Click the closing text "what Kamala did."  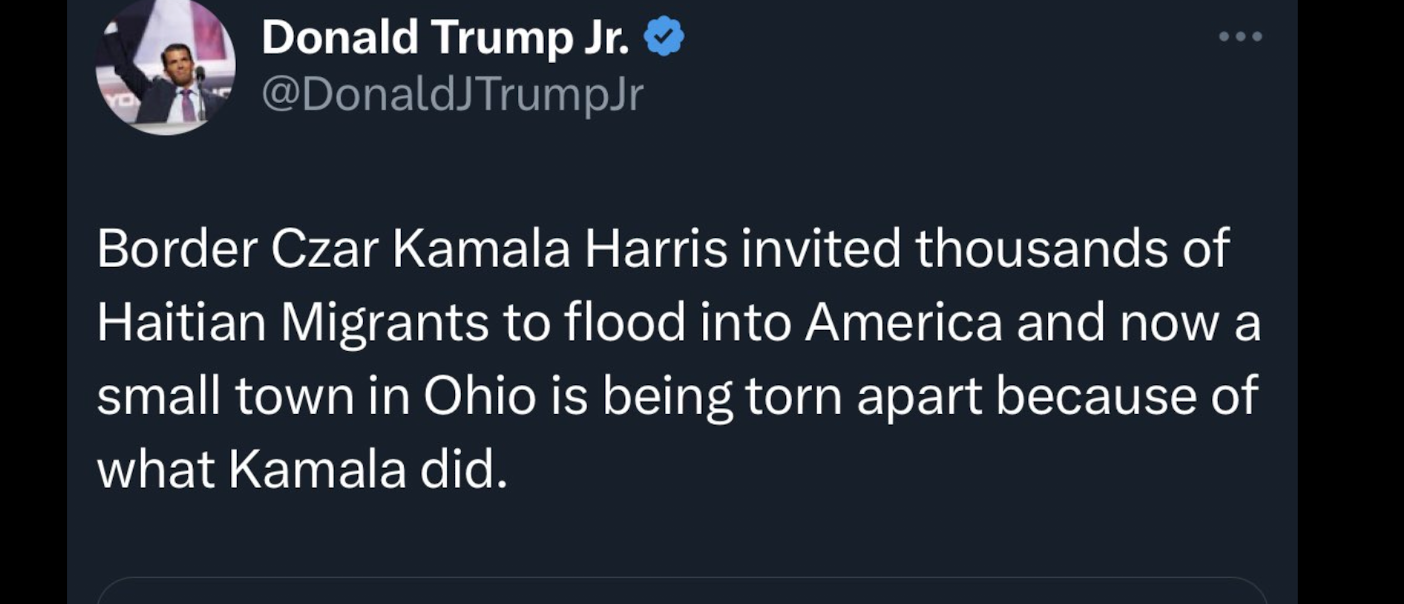click(x=303, y=470)
